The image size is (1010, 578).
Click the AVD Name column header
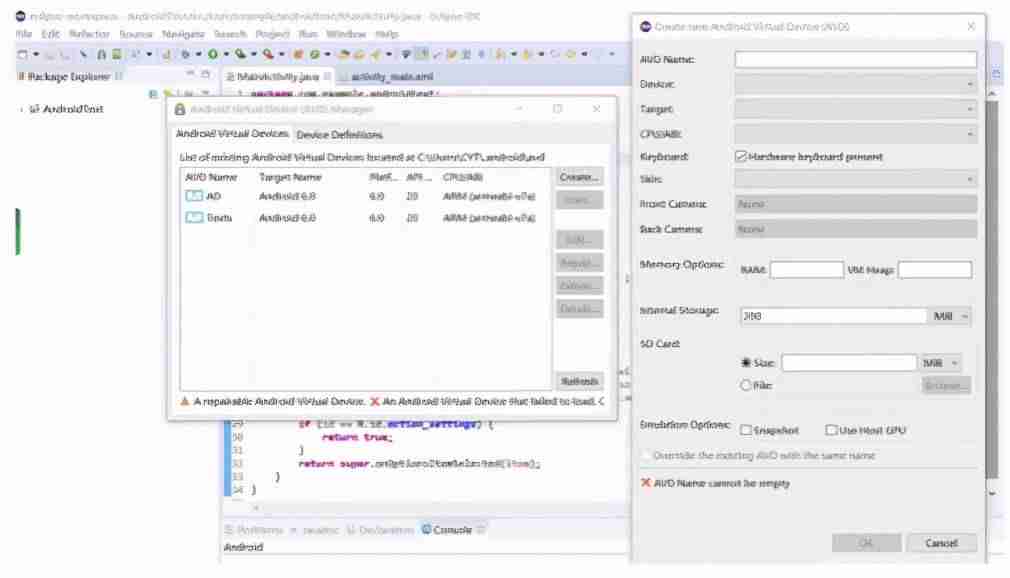pos(211,177)
